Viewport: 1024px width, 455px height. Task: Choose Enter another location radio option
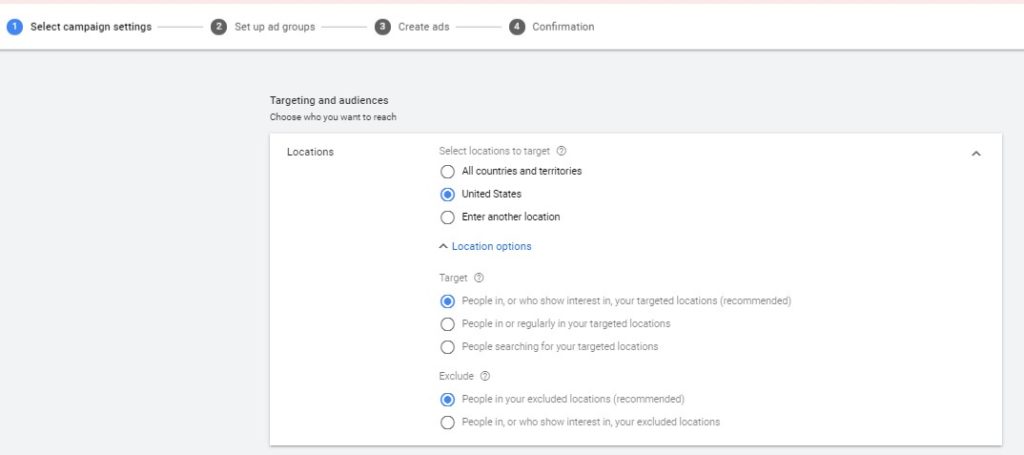[447, 217]
